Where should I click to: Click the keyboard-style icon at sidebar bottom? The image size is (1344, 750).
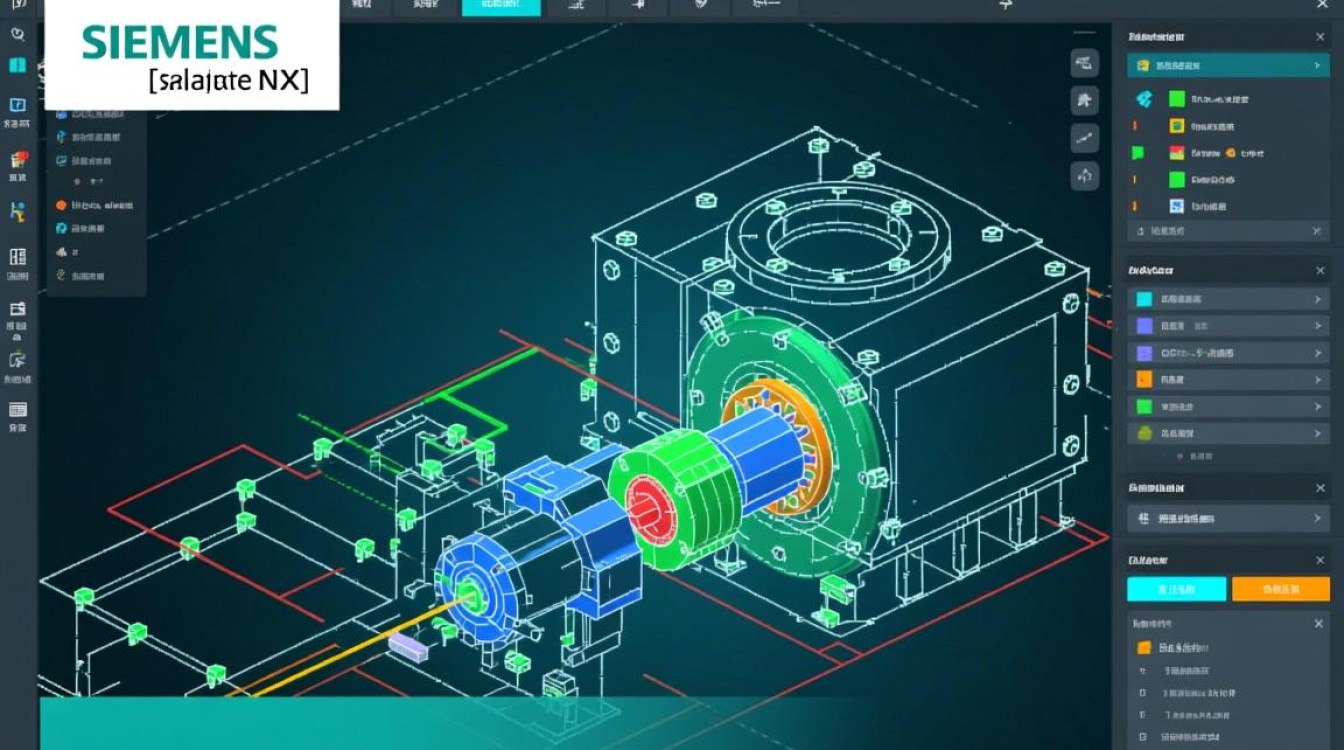point(17,410)
